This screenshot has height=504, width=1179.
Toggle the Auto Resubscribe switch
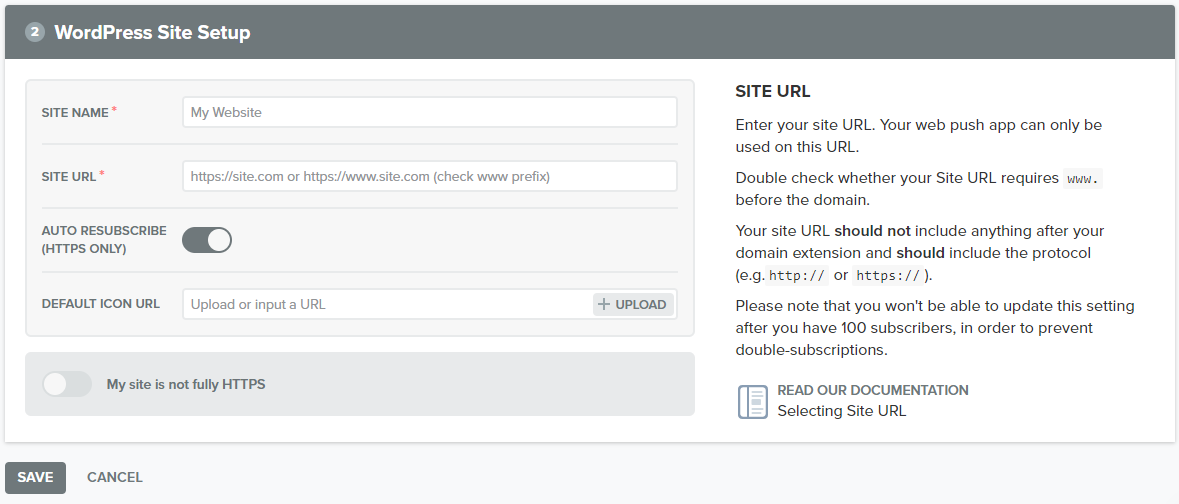click(207, 241)
